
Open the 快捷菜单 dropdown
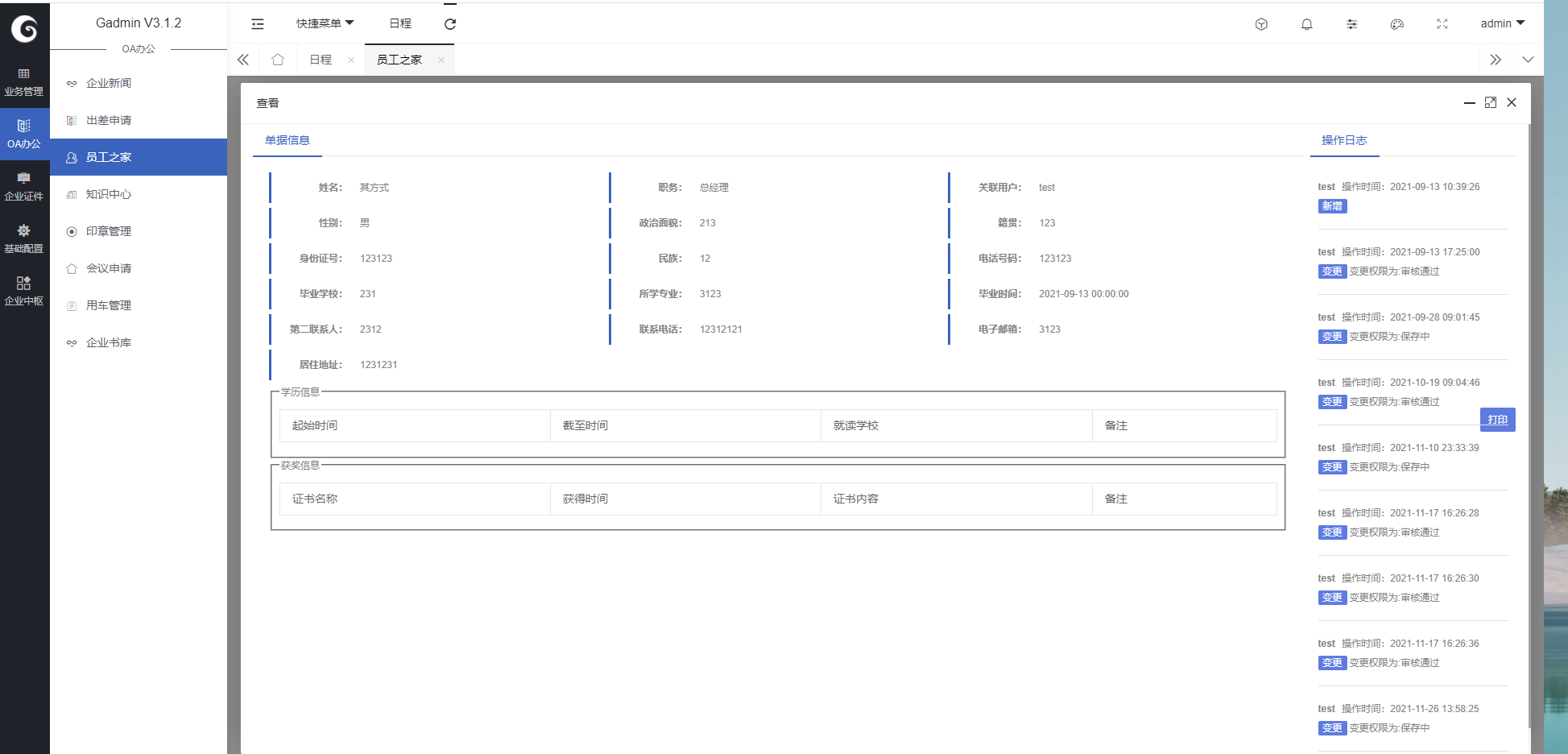coord(325,23)
